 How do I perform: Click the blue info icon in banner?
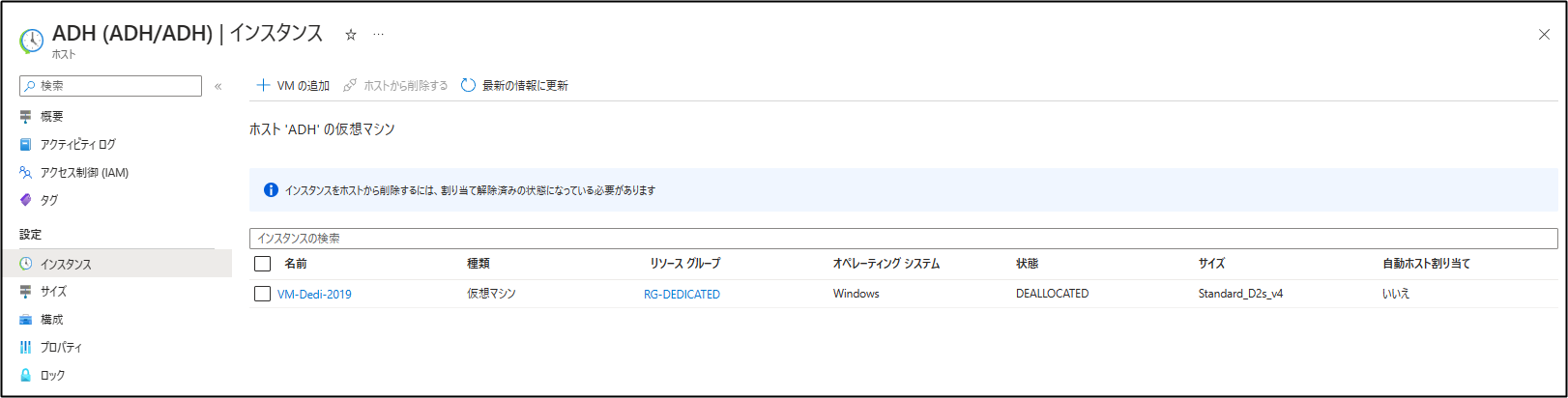(x=271, y=190)
